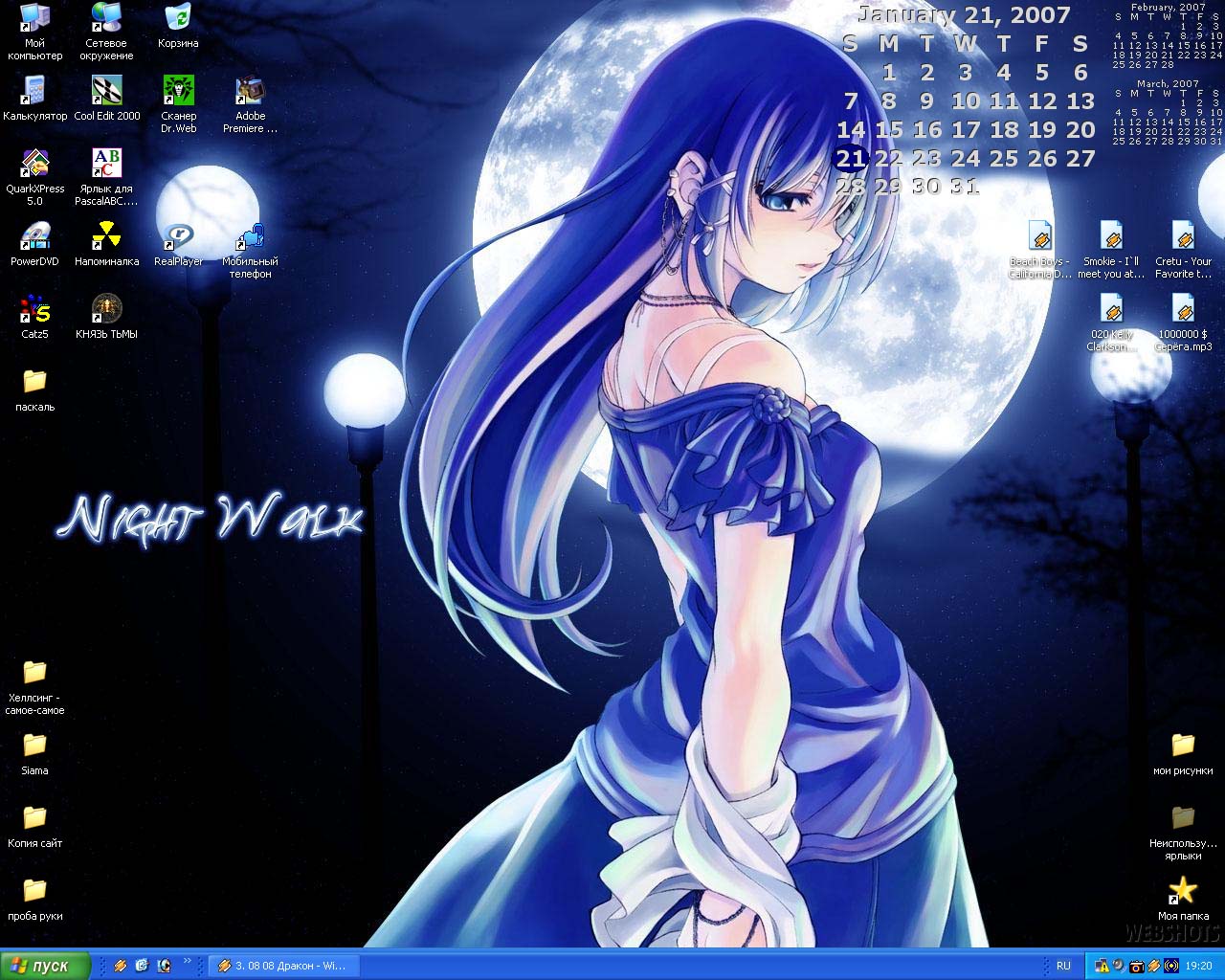
Task: Select Beach Boys - California audio file
Action: coord(1039,250)
